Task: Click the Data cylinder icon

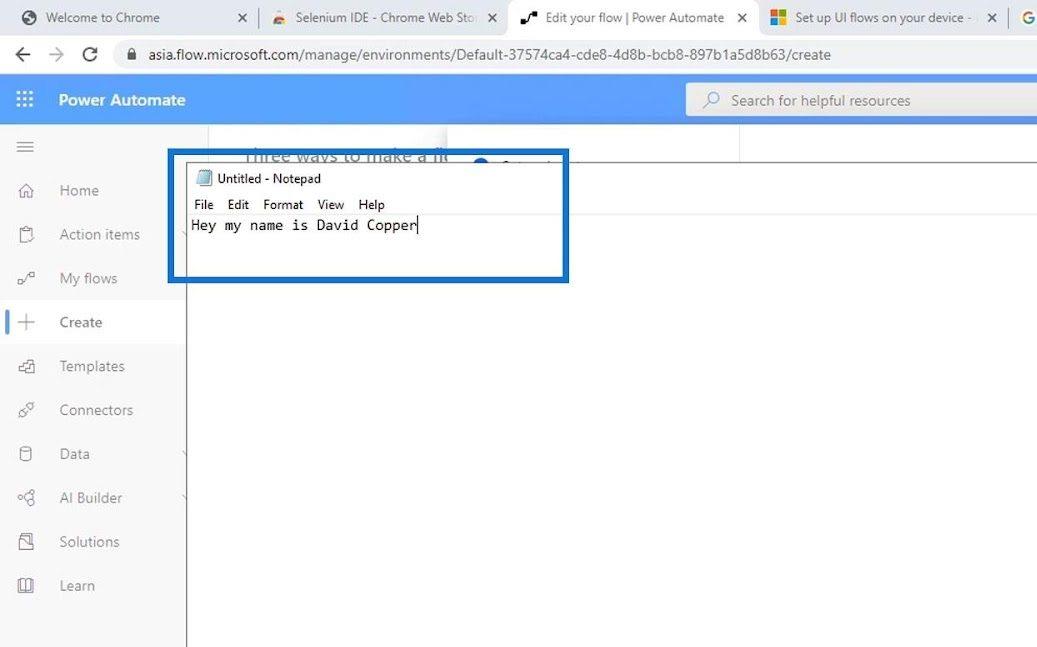Action: coord(26,454)
